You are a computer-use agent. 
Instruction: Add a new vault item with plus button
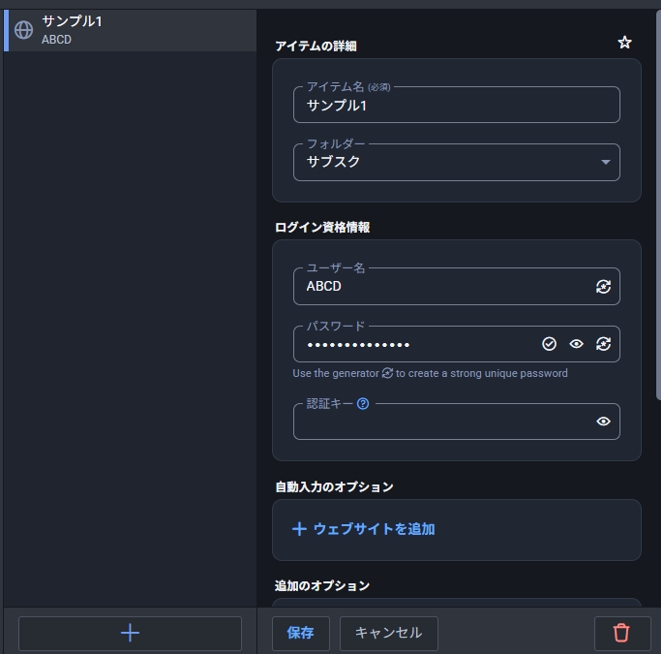point(130,633)
